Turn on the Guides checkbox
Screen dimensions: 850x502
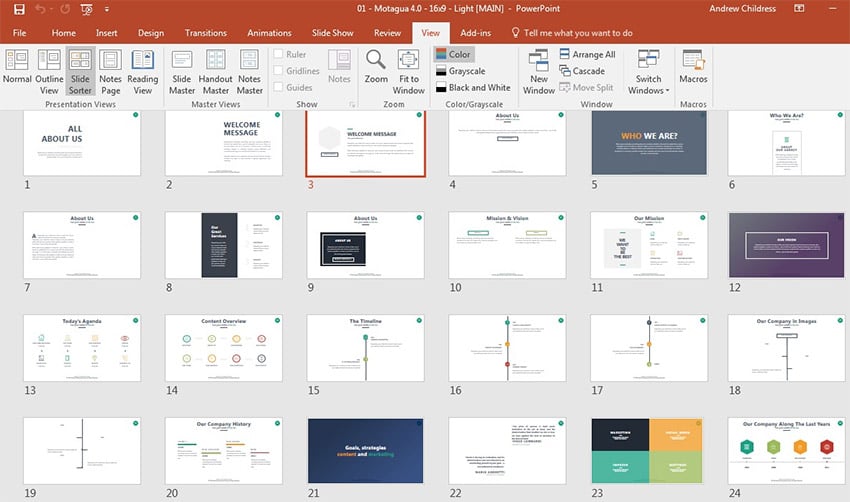(279, 87)
